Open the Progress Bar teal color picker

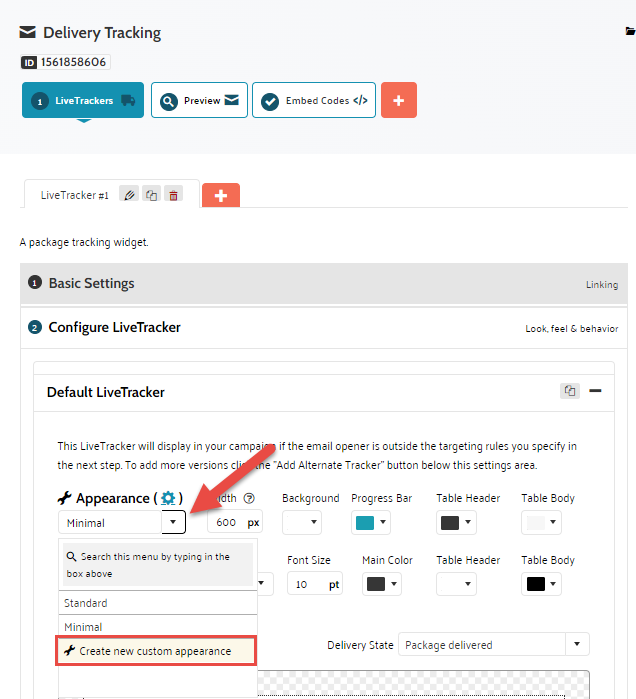click(x=371, y=522)
